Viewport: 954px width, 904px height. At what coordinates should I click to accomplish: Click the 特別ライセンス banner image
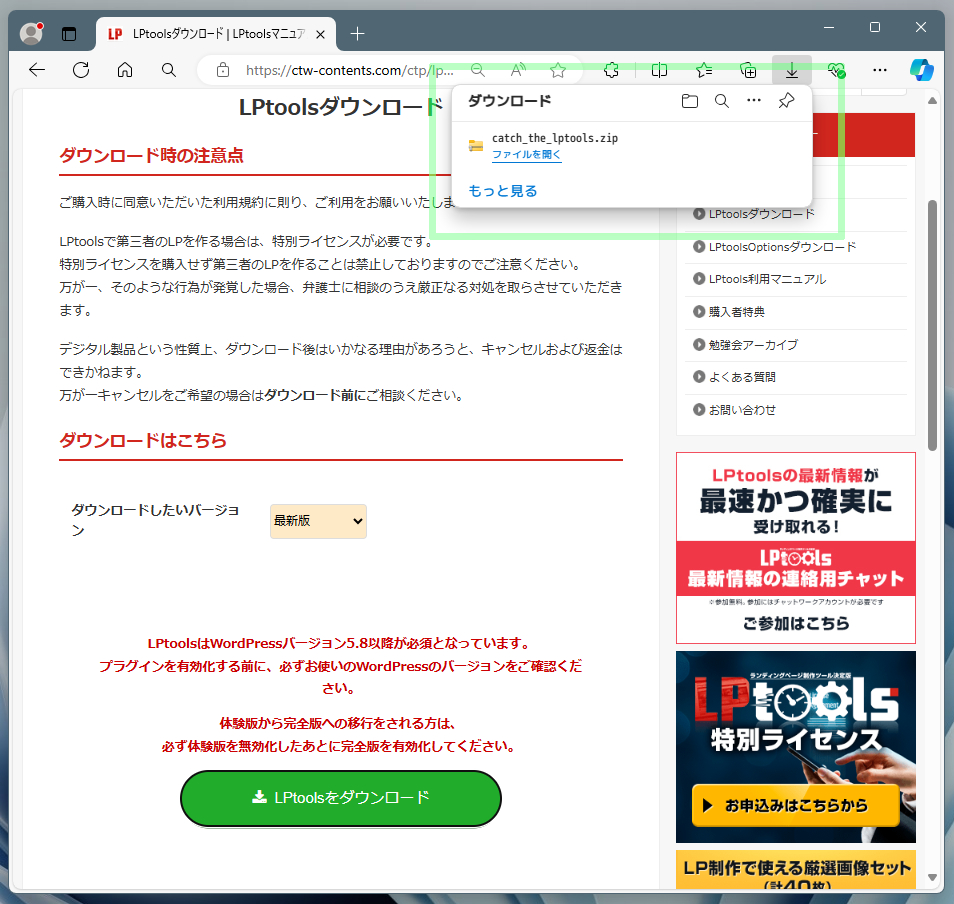[796, 747]
